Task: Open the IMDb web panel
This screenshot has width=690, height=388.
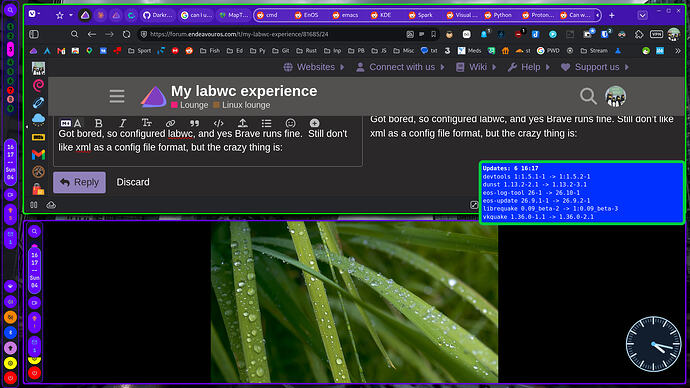Action: [x=38, y=137]
